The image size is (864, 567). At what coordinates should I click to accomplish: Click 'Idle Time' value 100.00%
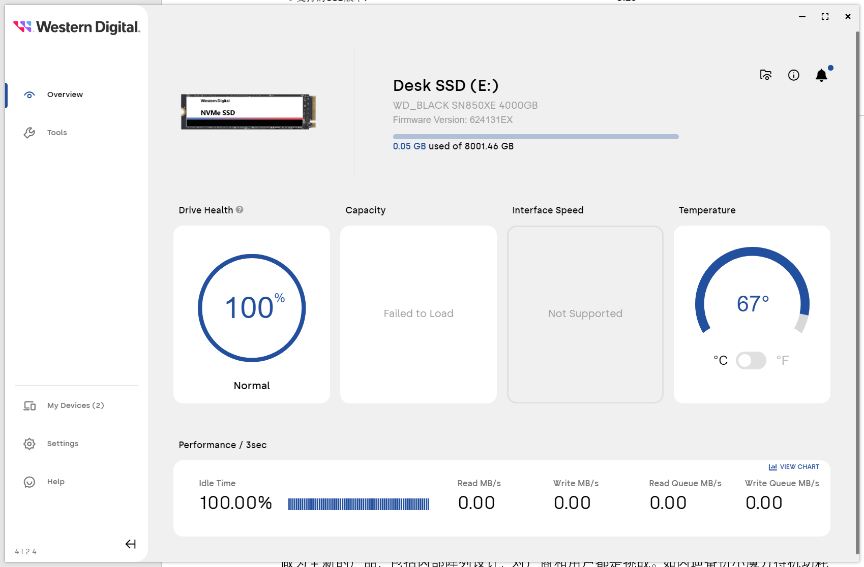pyautogui.click(x=236, y=503)
